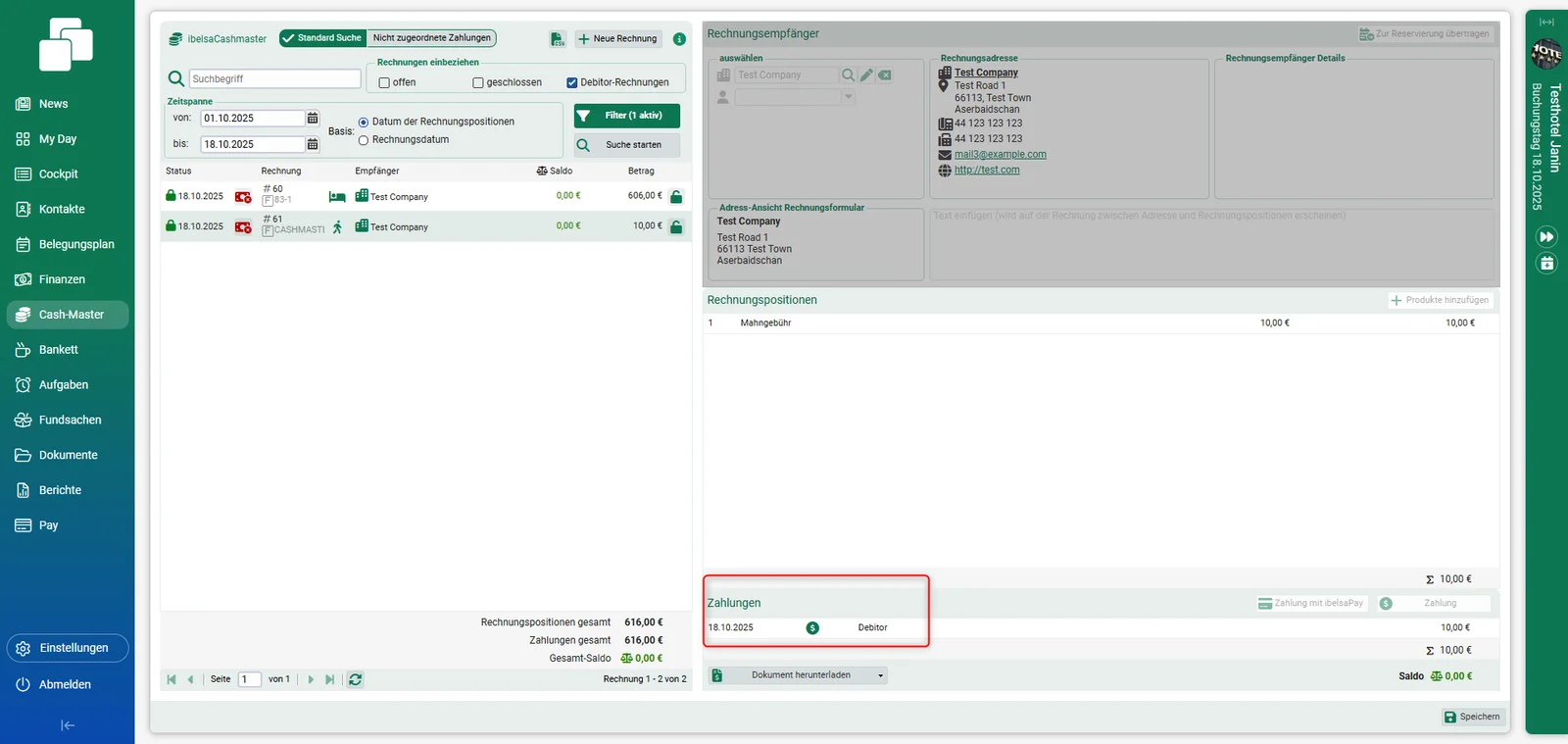This screenshot has width=1568, height=744.
Task: Click the Speichern button
Action: pos(1472,717)
